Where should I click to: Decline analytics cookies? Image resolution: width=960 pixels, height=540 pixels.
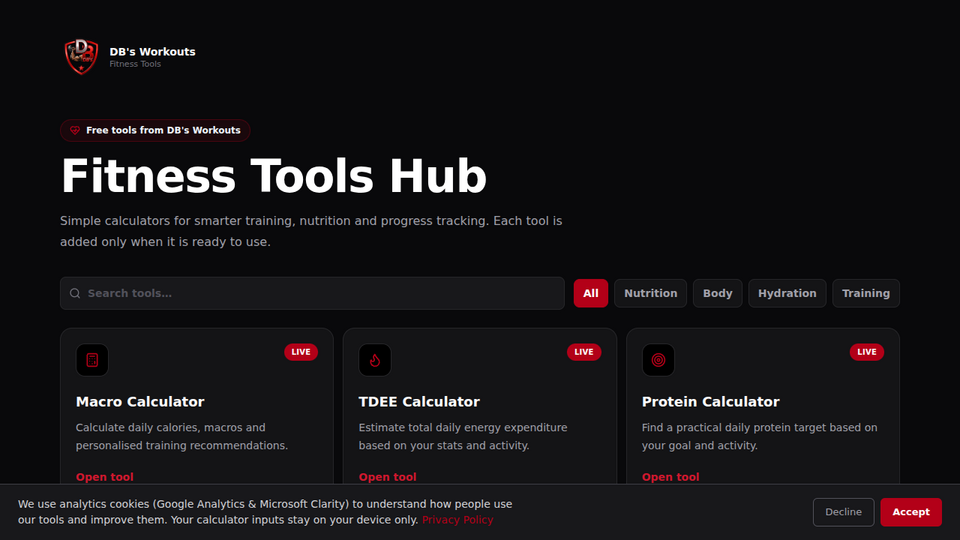(x=843, y=512)
